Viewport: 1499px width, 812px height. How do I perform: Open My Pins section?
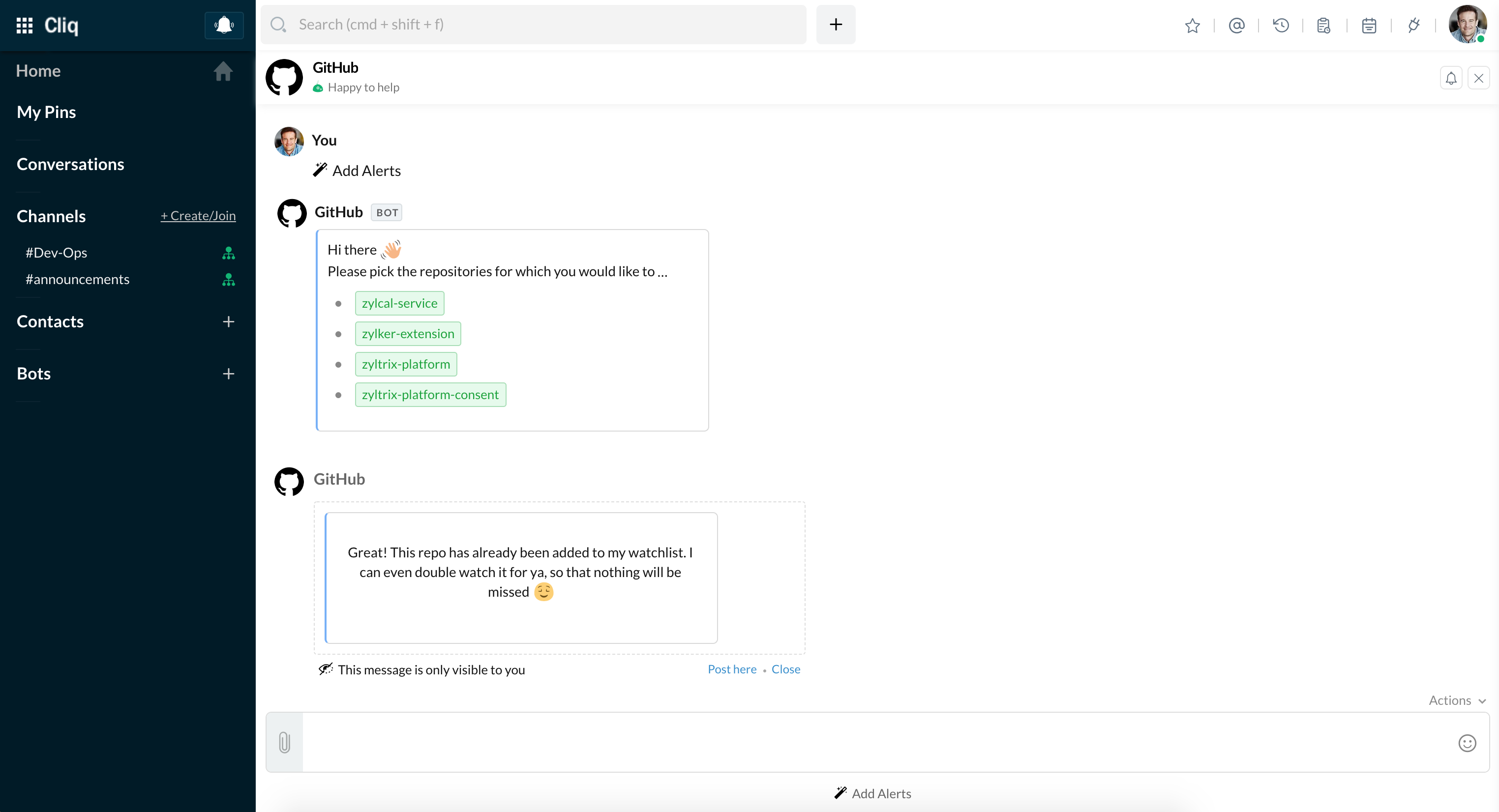[47, 112]
